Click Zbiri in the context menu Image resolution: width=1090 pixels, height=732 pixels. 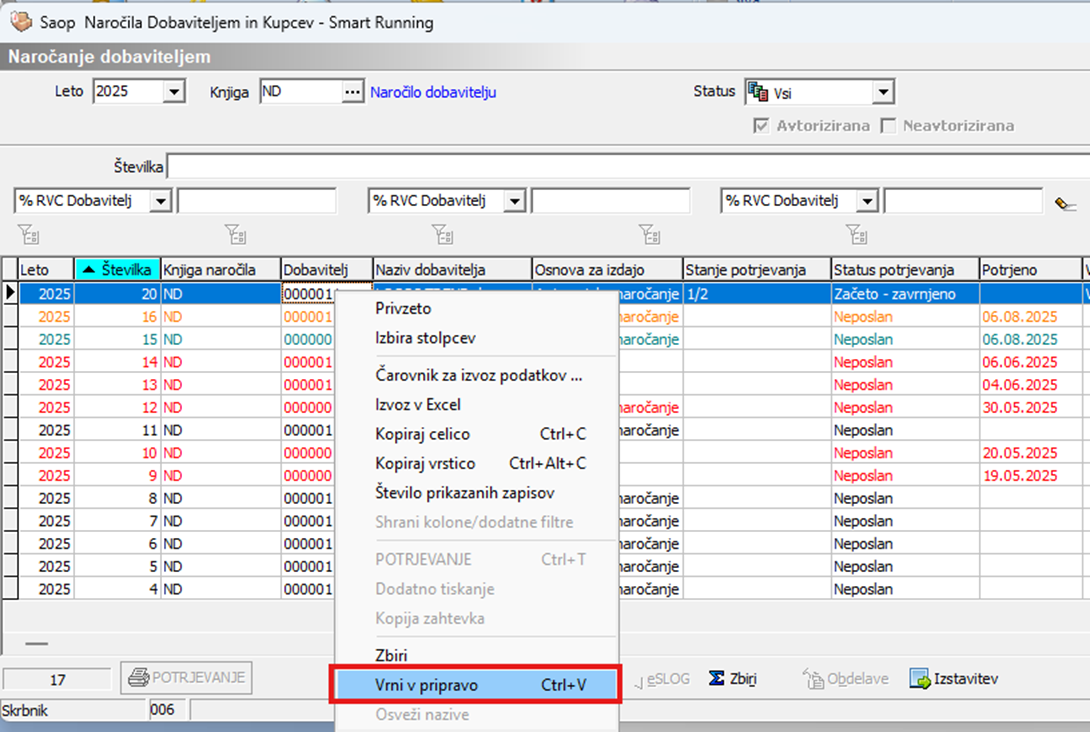[x=476, y=656]
